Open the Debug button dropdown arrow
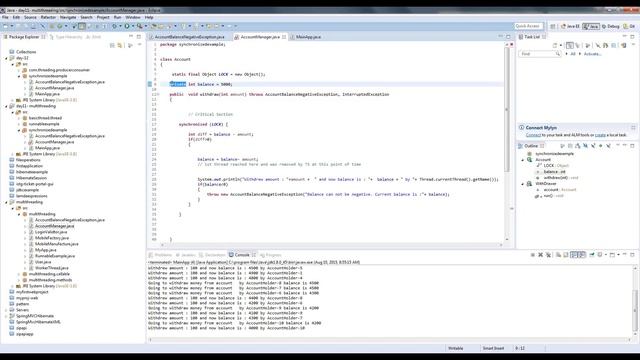 point(120,26)
